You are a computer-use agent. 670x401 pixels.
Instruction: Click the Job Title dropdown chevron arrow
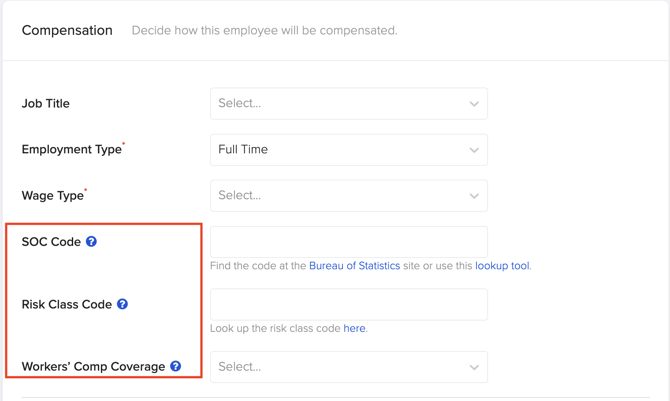474,104
